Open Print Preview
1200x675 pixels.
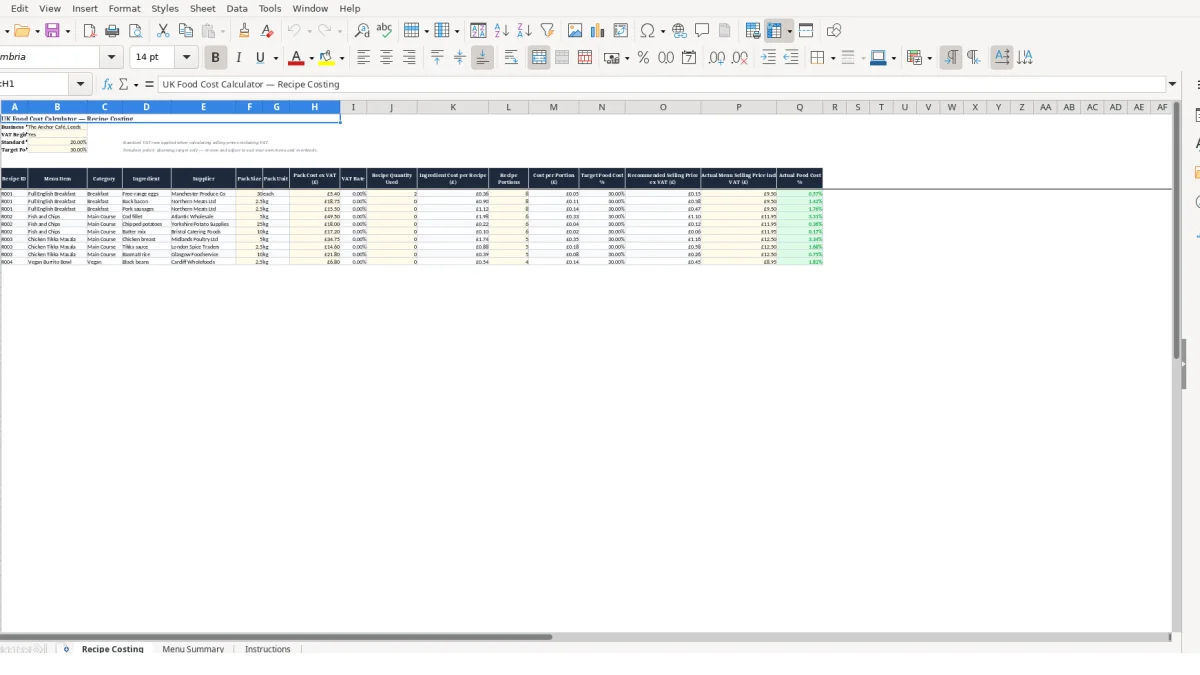coord(136,31)
